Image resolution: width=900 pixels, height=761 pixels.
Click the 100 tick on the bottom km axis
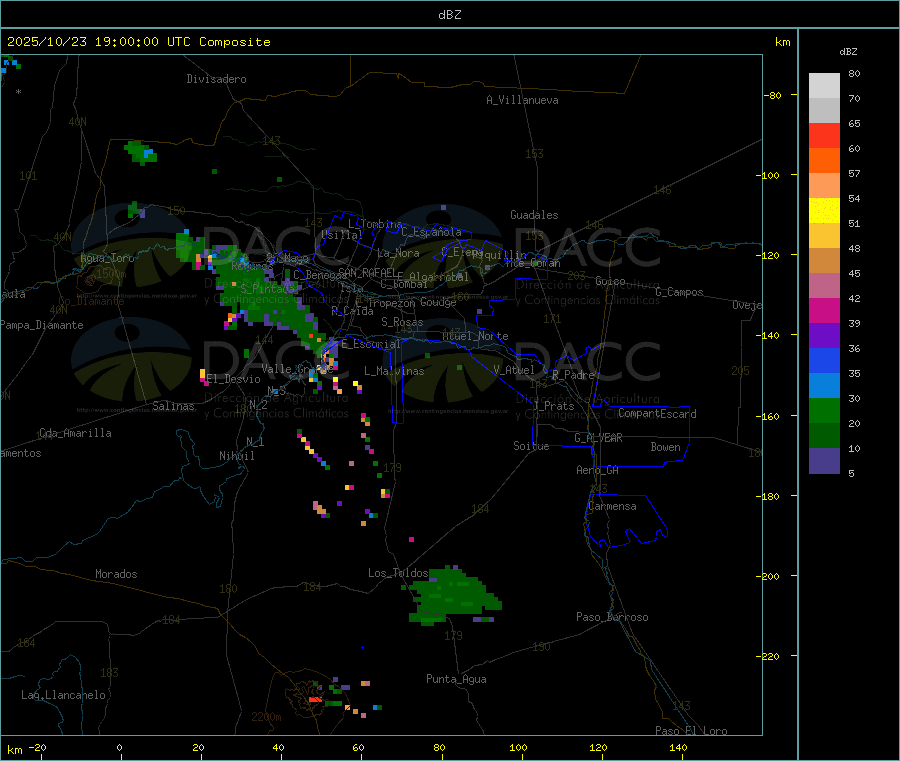[x=518, y=747]
